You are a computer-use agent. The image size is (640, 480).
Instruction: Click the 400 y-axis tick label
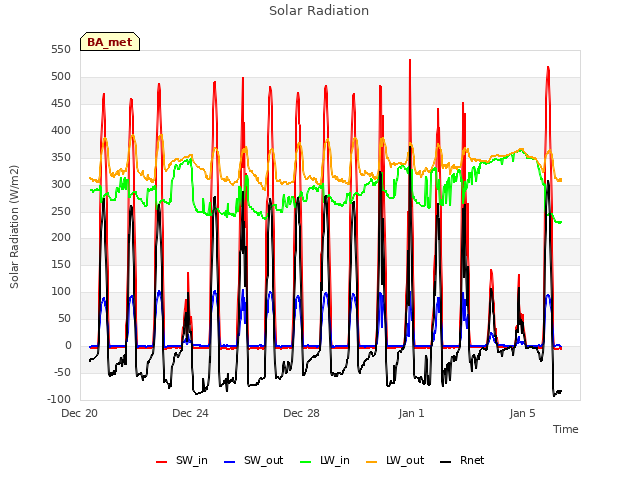tap(61, 131)
